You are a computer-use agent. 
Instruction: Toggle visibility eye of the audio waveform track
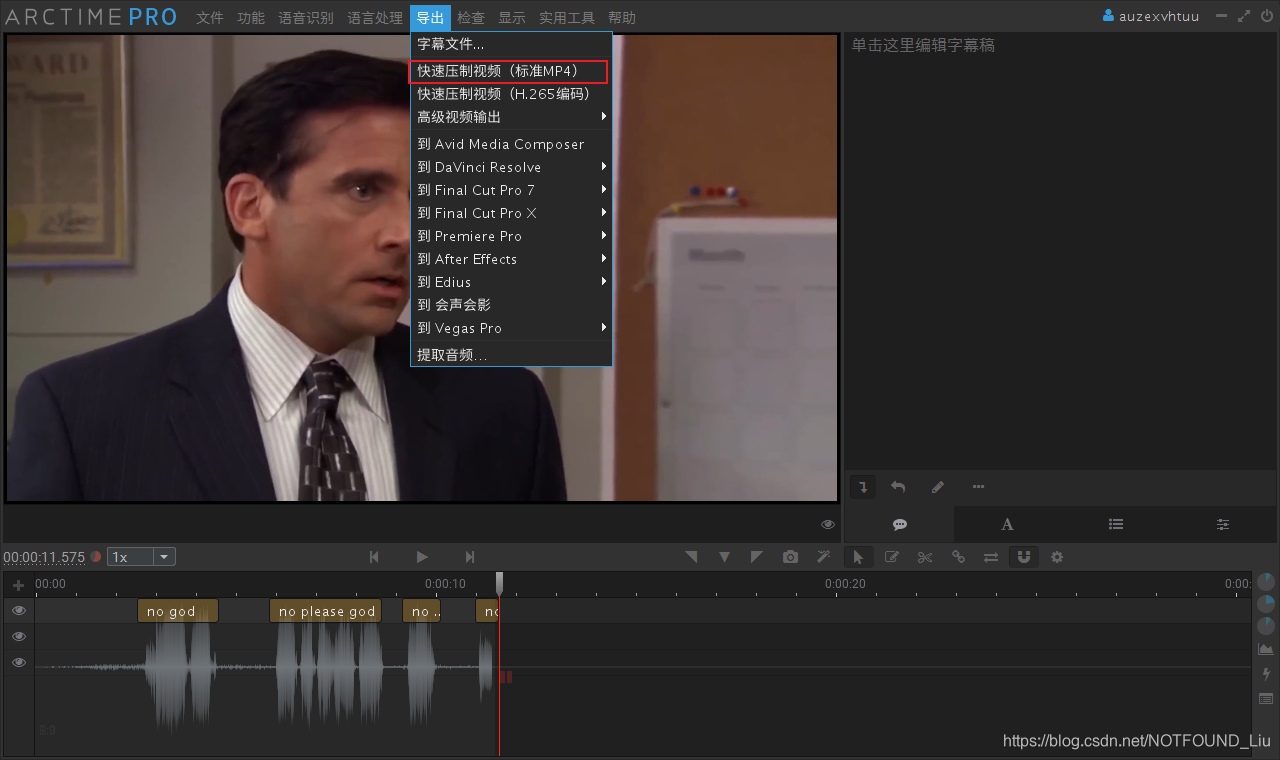18,662
